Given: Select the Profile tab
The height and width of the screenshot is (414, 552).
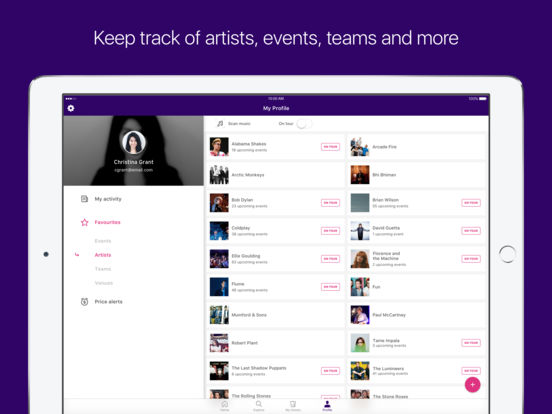Looking at the screenshot, I should tap(327, 406).
